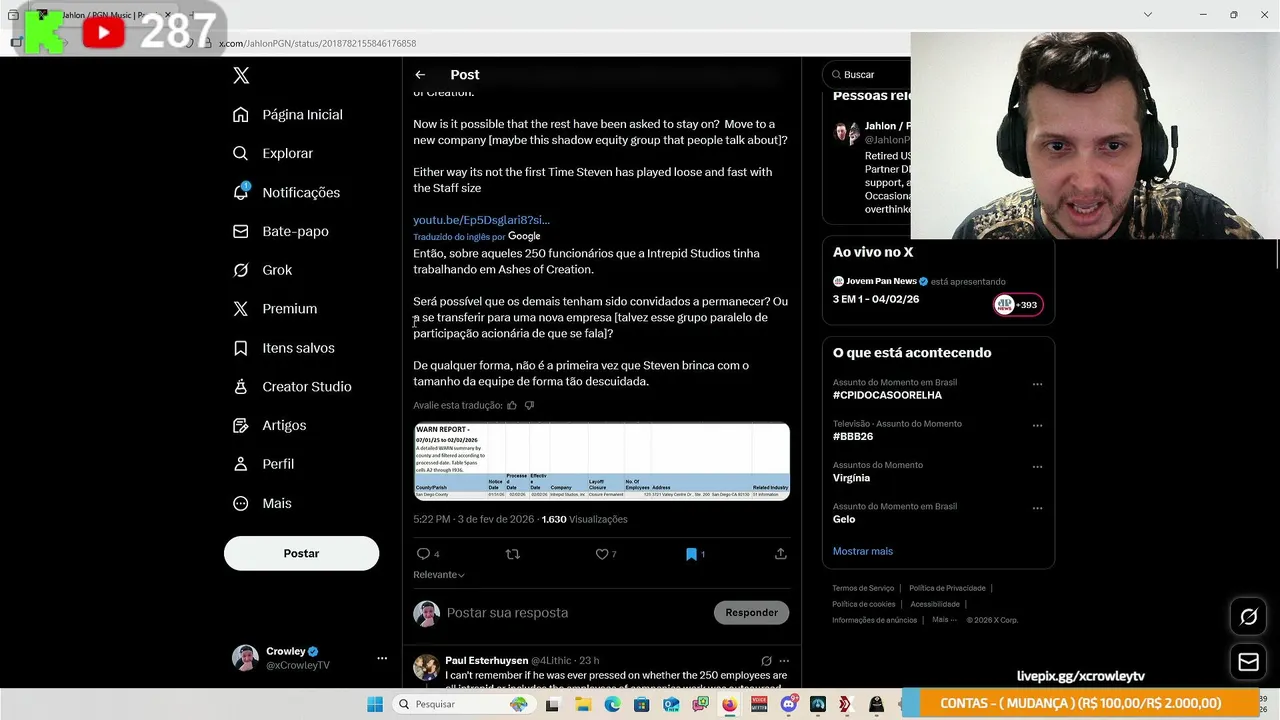
Task: Open the Perfil page
Action: [264, 464]
